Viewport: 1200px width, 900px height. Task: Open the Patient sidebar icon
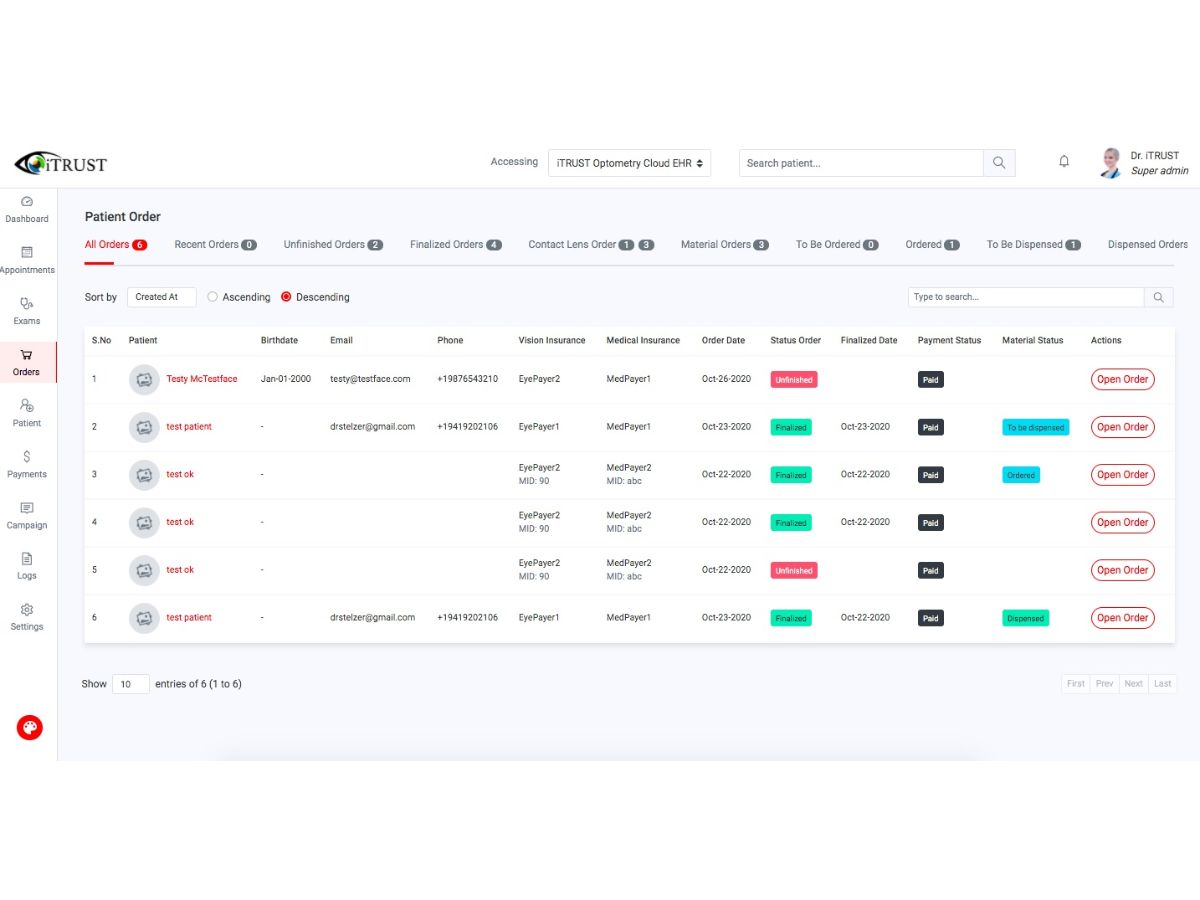(x=27, y=405)
